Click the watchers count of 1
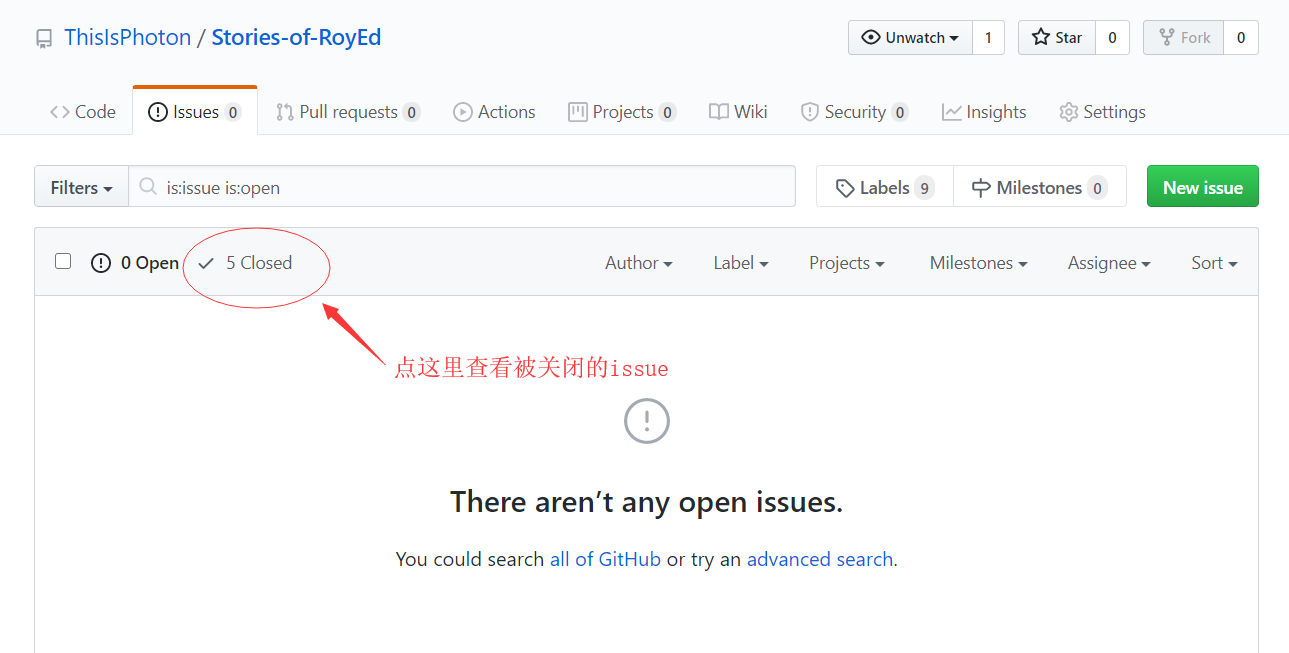Screen dimensions: 1289x653 coord(988,38)
